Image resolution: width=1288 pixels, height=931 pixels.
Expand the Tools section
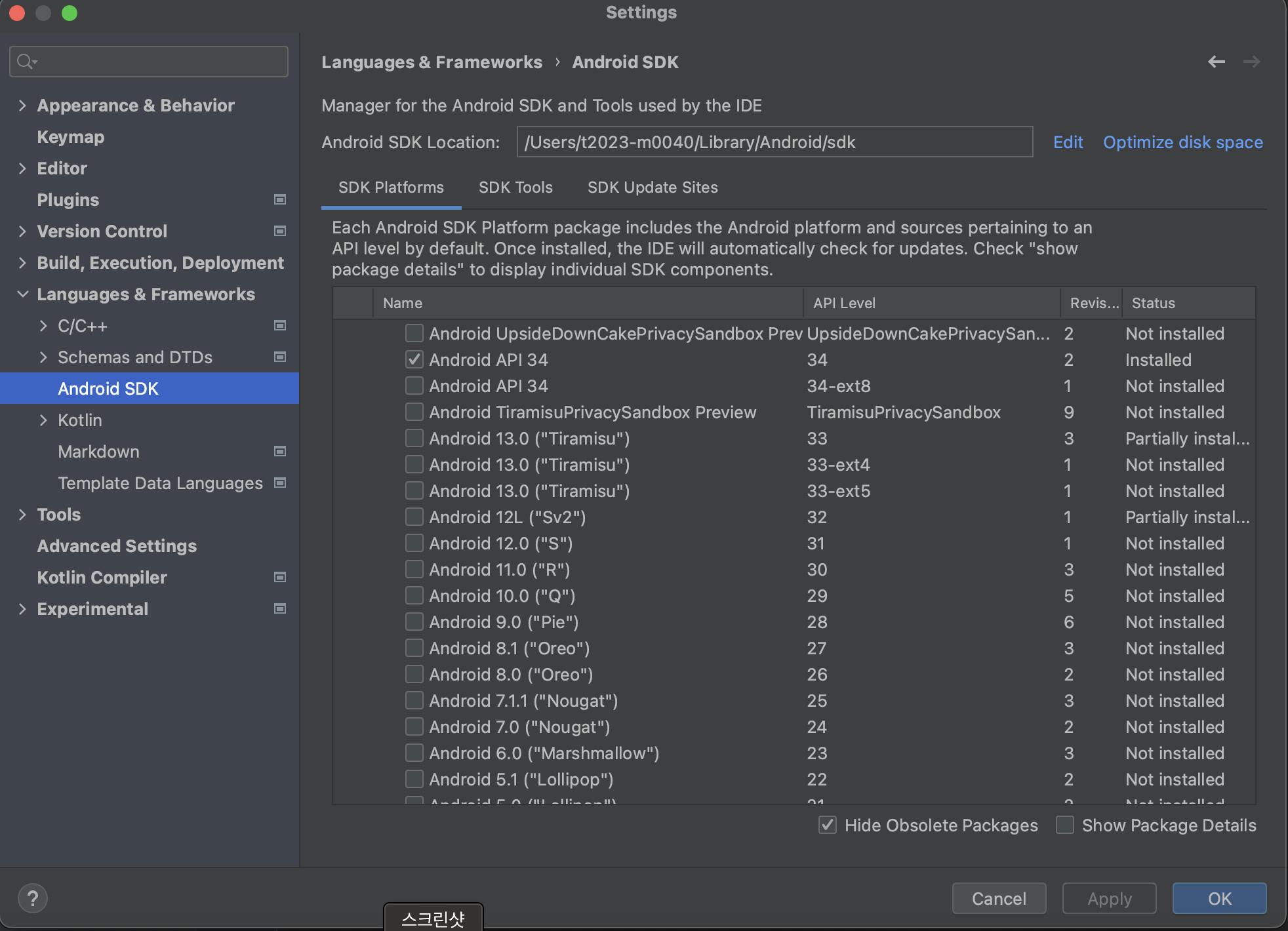coord(22,514)
